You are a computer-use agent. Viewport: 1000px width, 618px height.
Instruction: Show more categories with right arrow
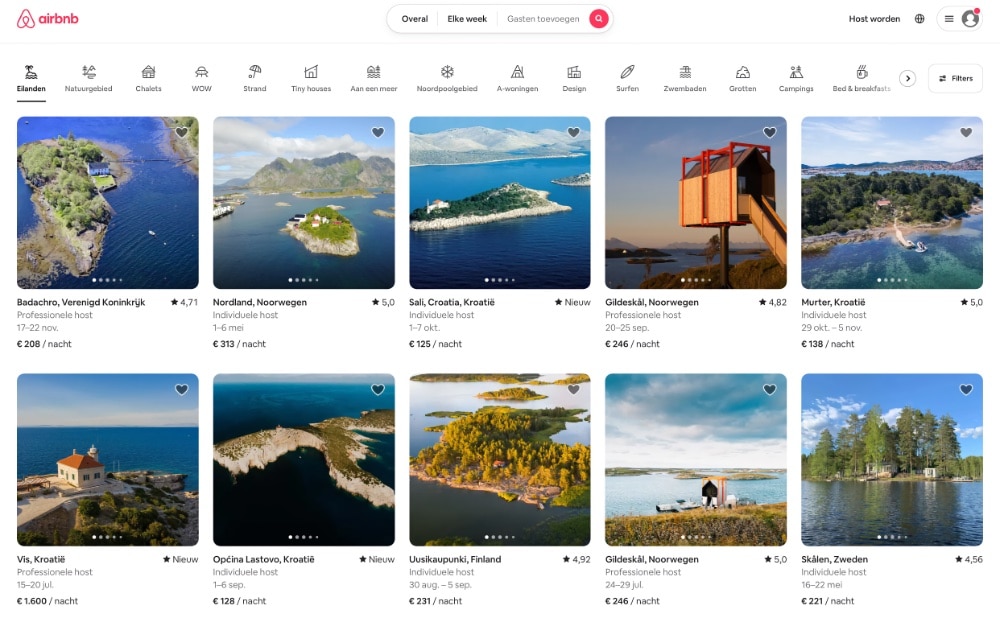tap(908, 78)
